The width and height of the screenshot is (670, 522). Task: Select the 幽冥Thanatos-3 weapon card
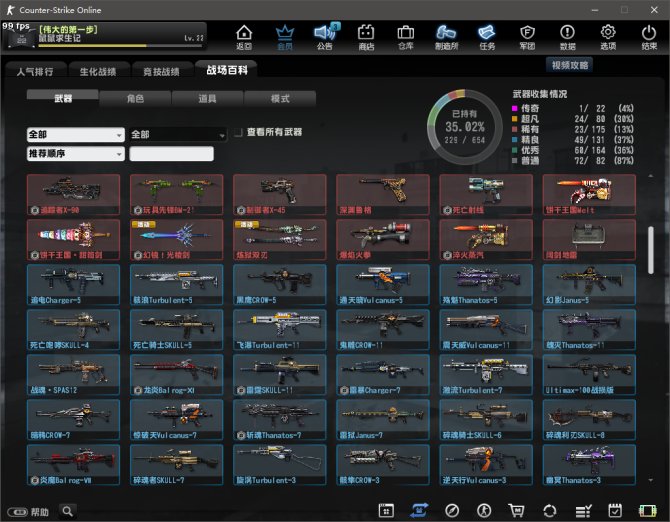[x=589, y=465]
